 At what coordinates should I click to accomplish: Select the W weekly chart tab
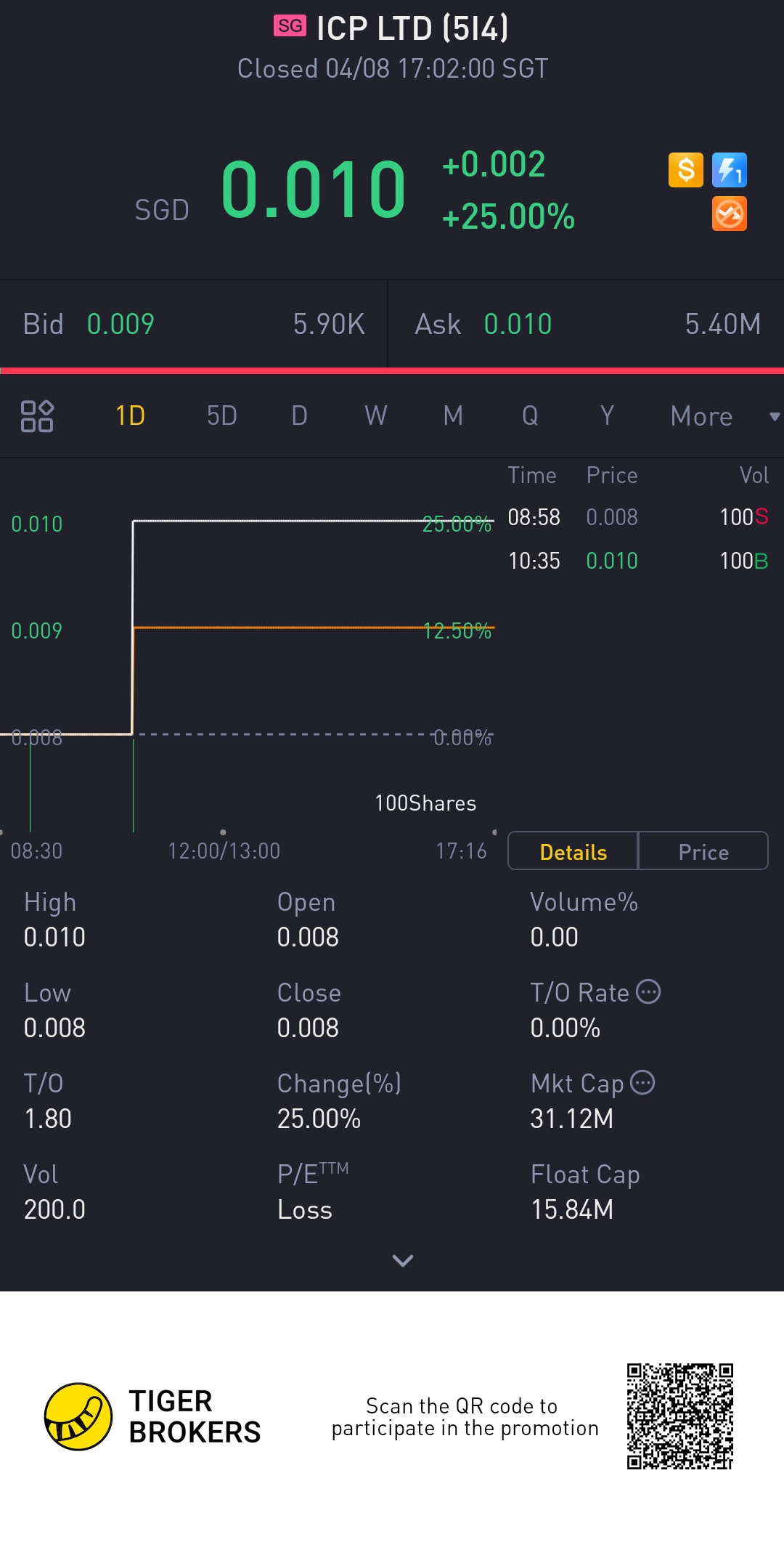point(375,416)
